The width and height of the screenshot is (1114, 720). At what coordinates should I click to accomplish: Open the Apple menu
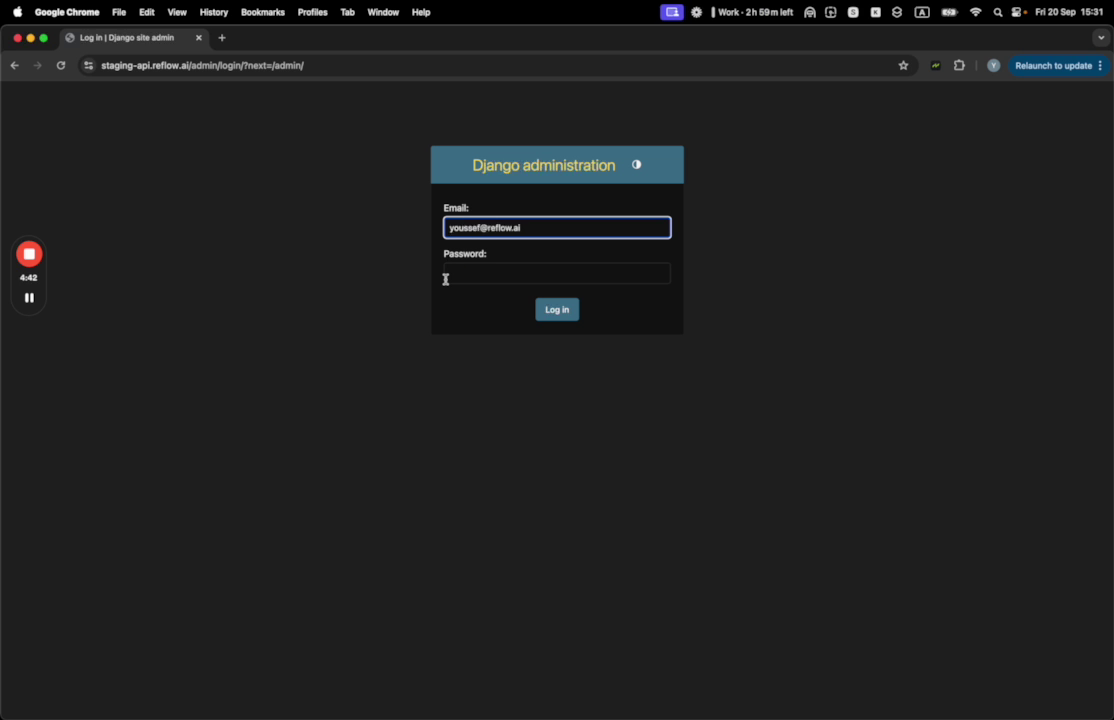(18, 12)
